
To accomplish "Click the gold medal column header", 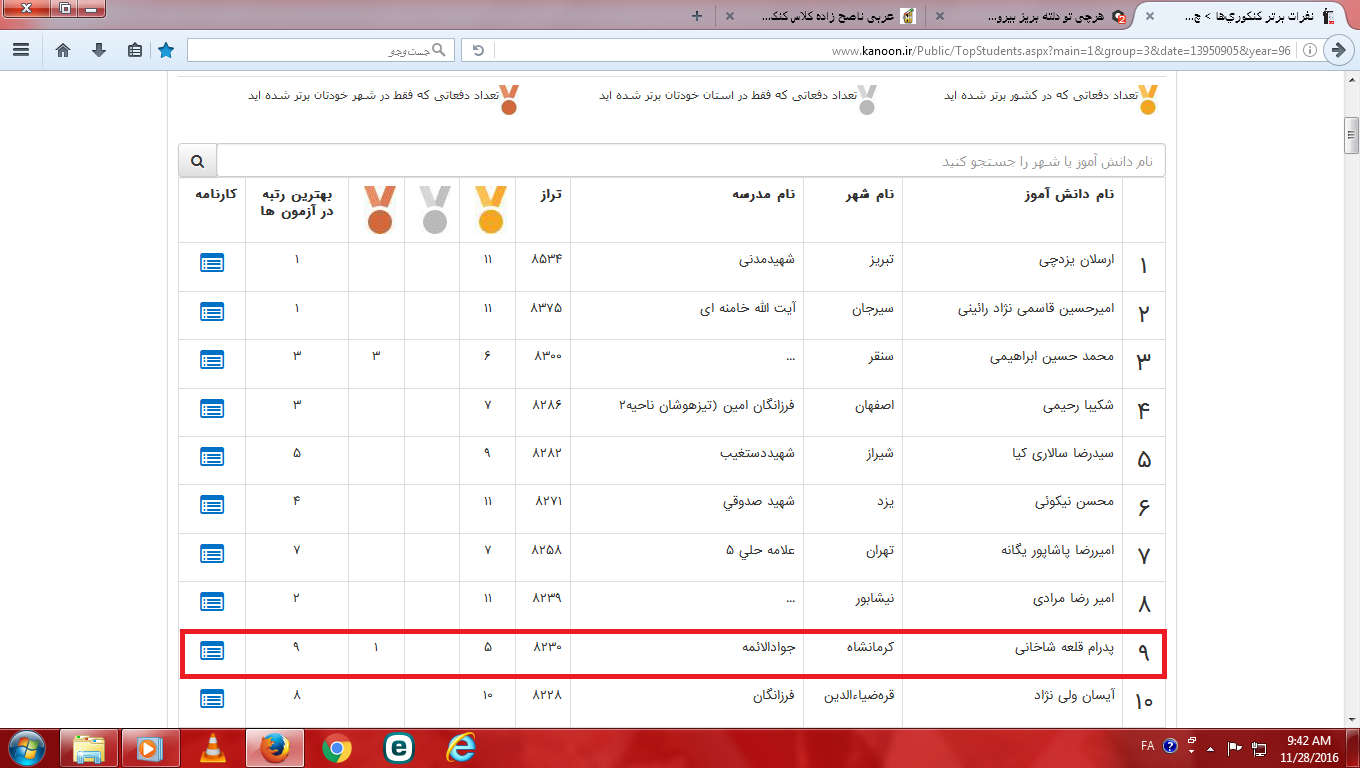I will click(490, 210).
